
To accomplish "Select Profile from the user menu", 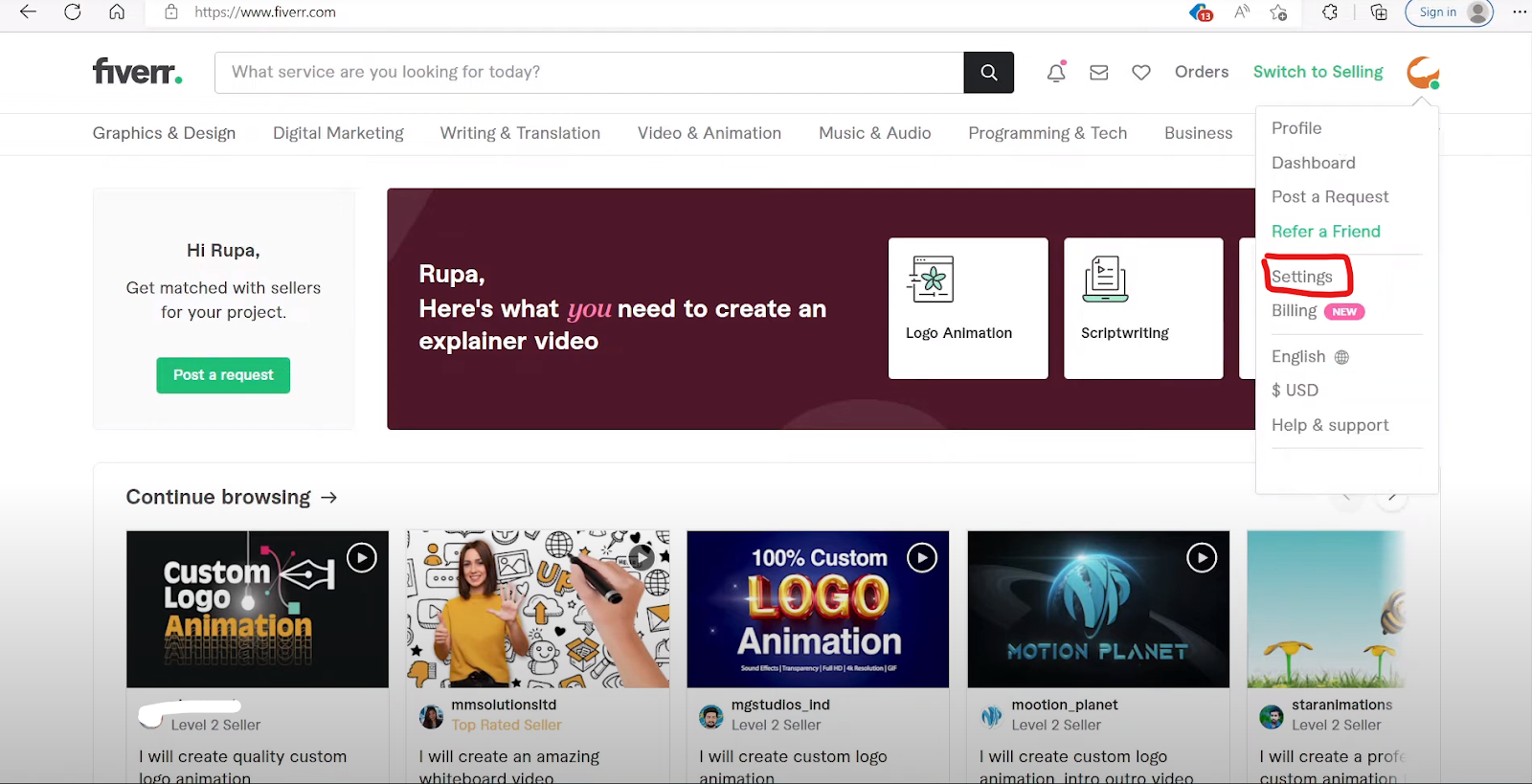I will pos(1296,128).
